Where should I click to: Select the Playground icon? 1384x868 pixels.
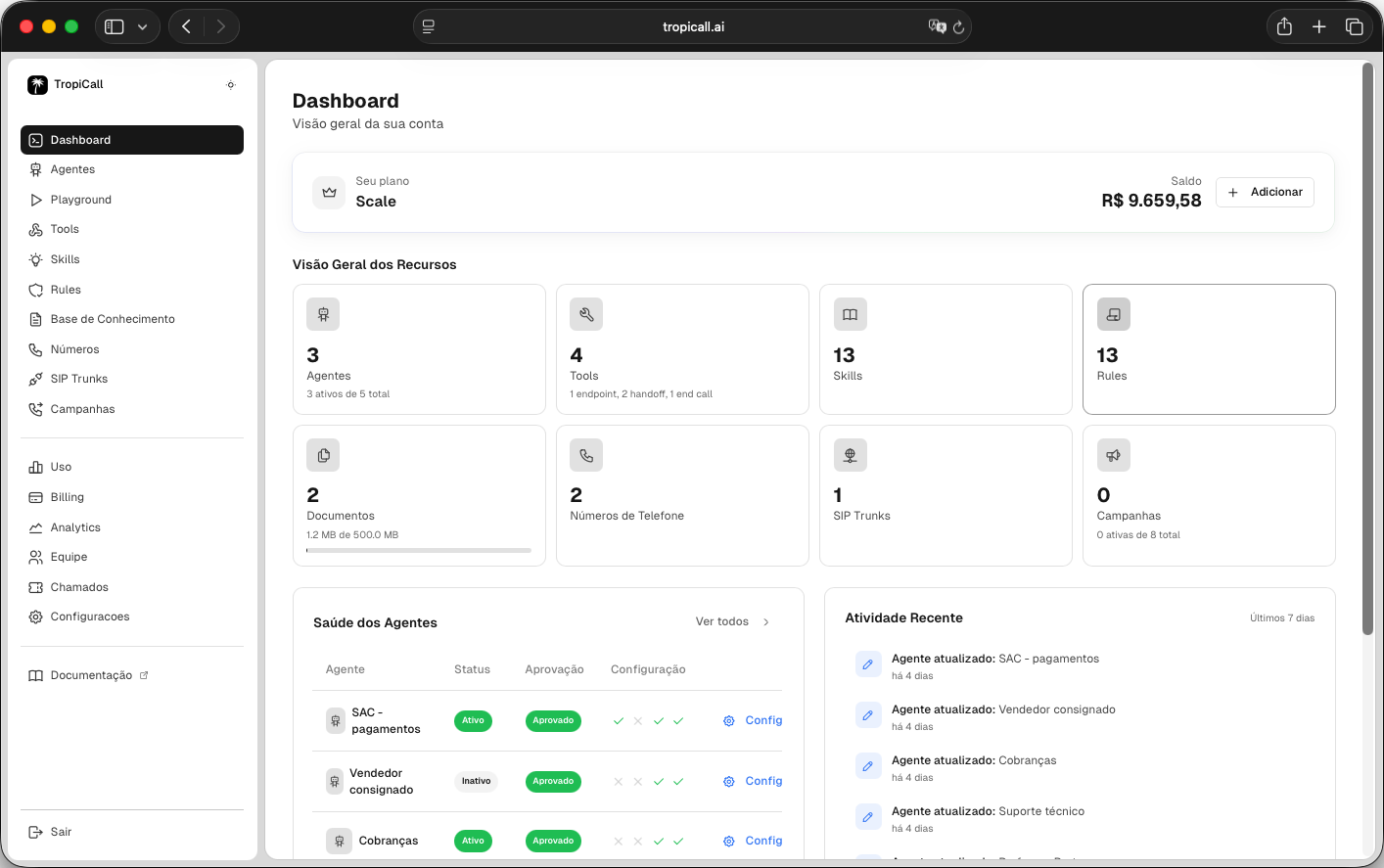34,200
